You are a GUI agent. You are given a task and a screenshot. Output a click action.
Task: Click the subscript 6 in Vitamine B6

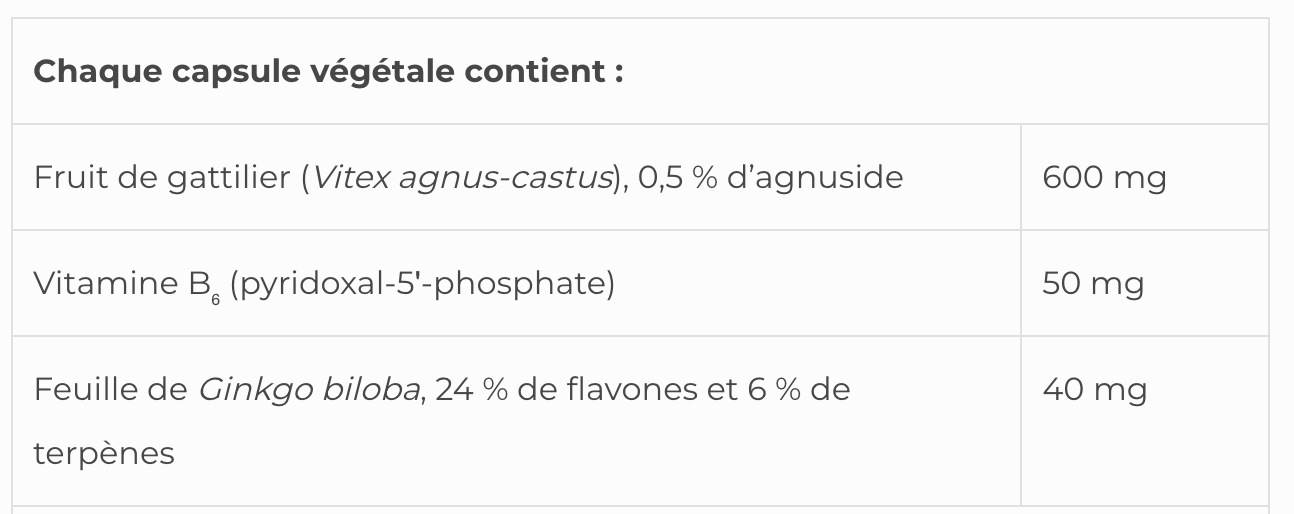(x=215, y=297)
